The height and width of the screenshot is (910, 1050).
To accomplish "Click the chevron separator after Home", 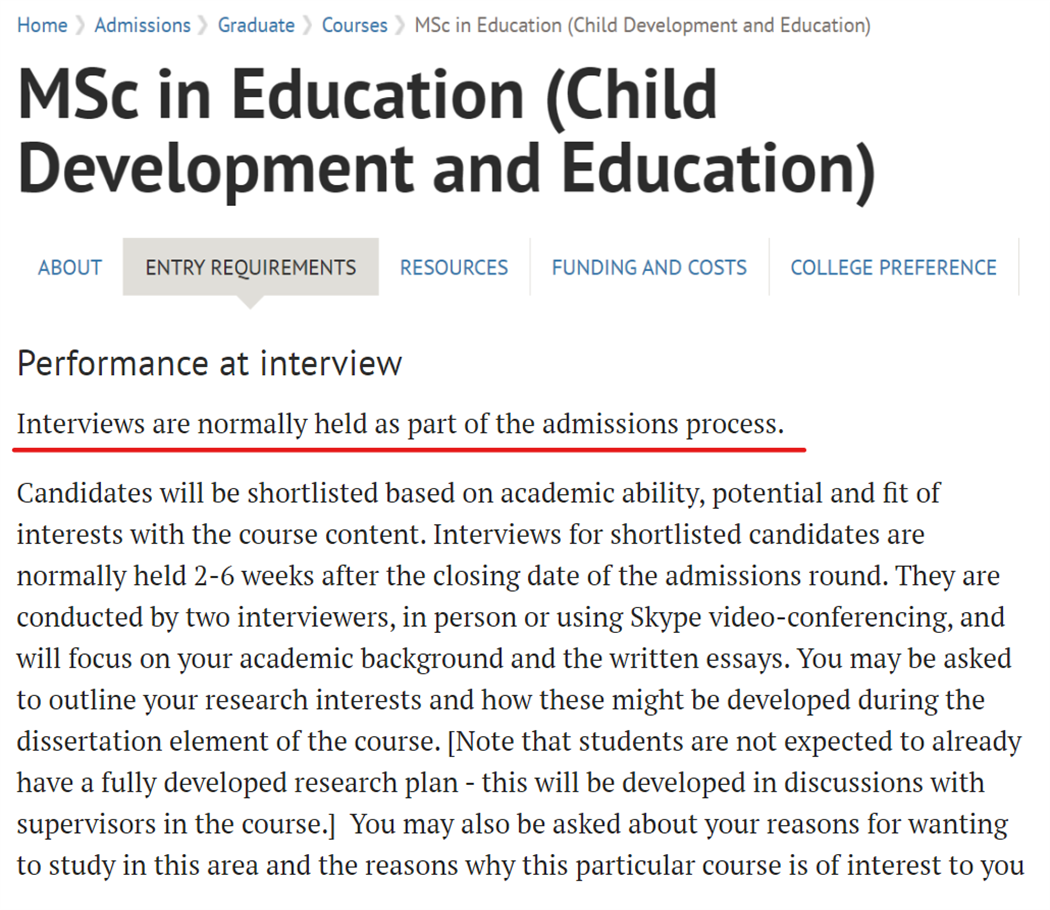I will [x=81, y=26].
